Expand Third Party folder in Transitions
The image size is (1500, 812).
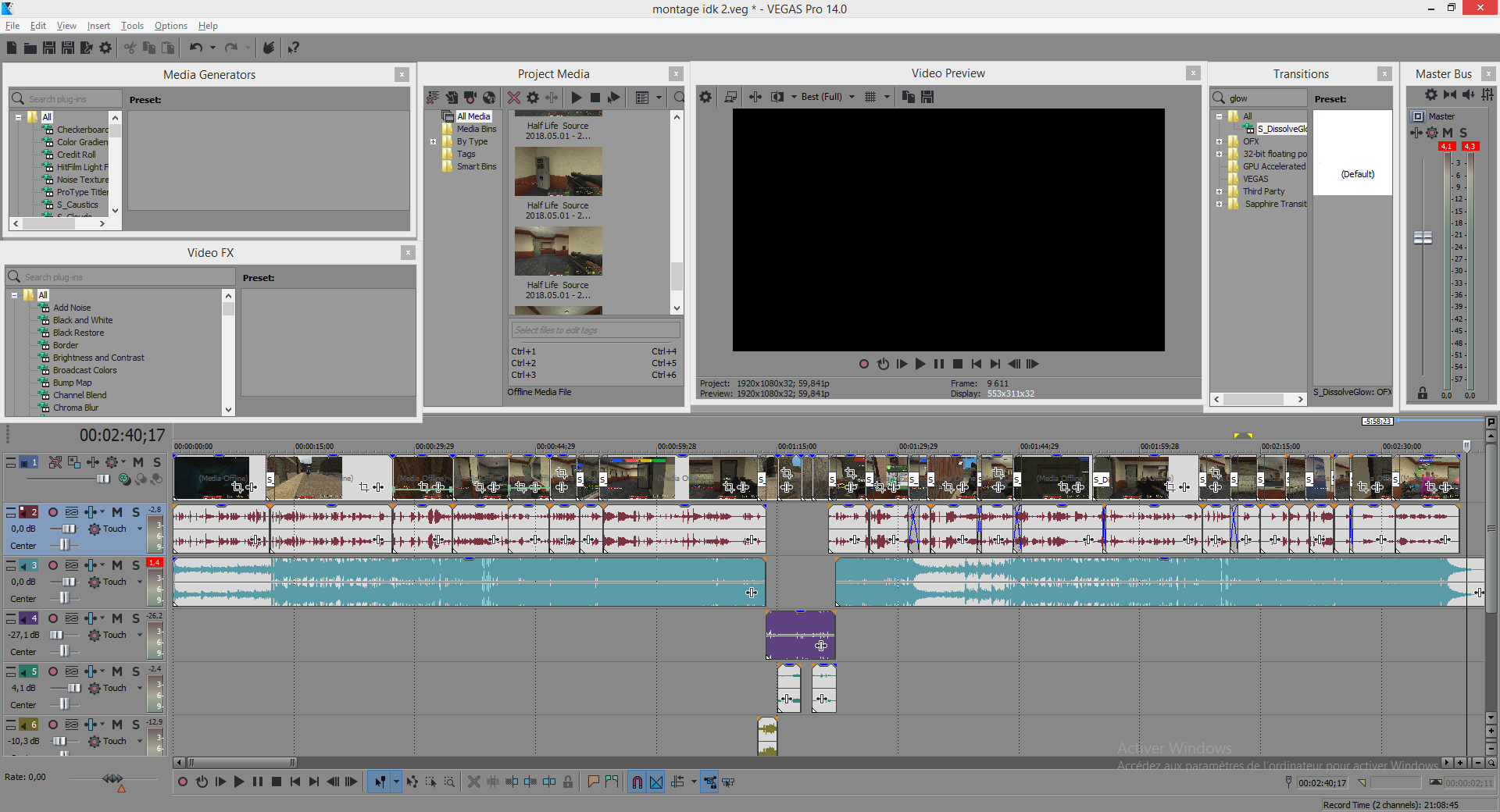(1219, 191)
